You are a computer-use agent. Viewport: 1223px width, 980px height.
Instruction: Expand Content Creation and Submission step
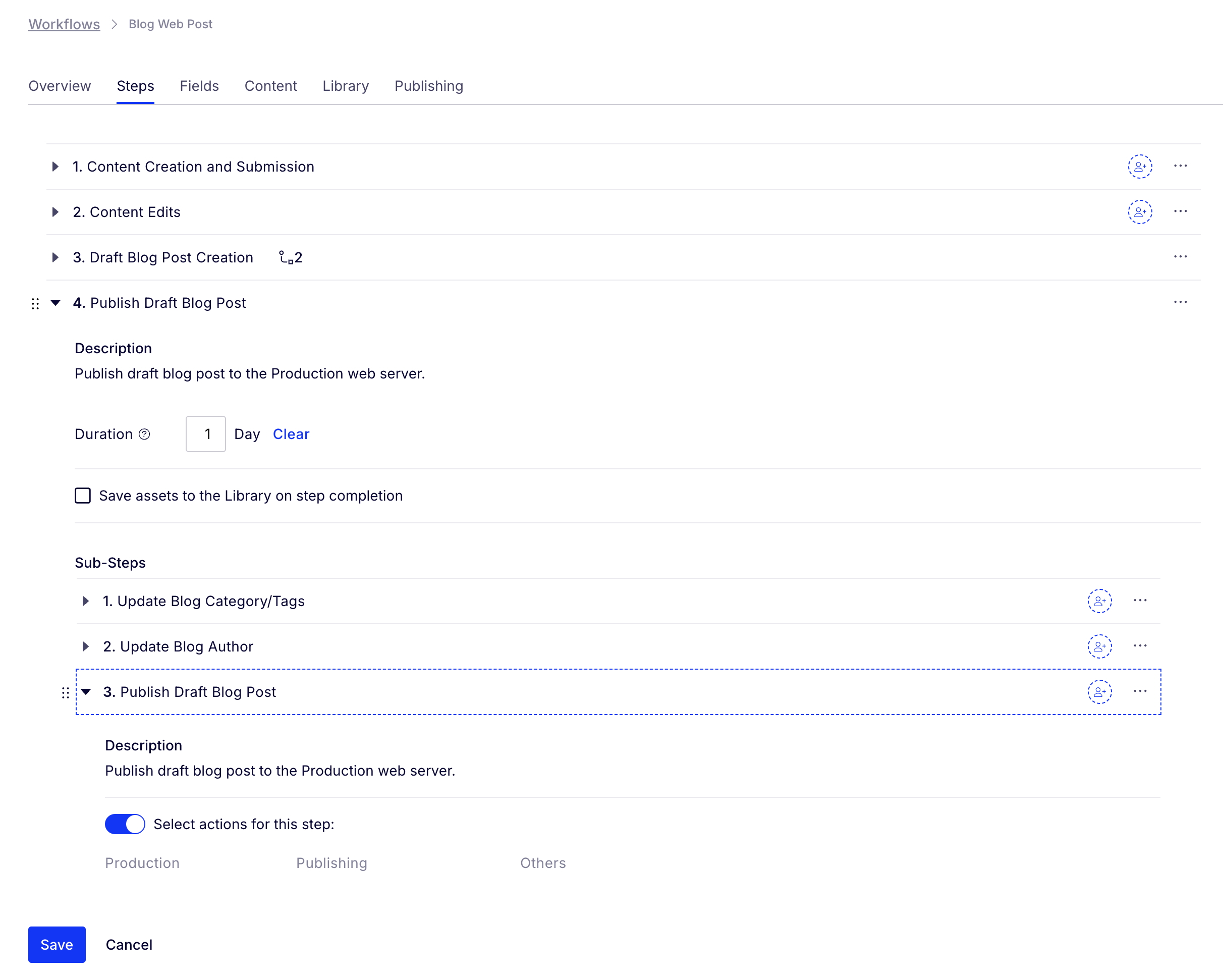click(55, 166)
